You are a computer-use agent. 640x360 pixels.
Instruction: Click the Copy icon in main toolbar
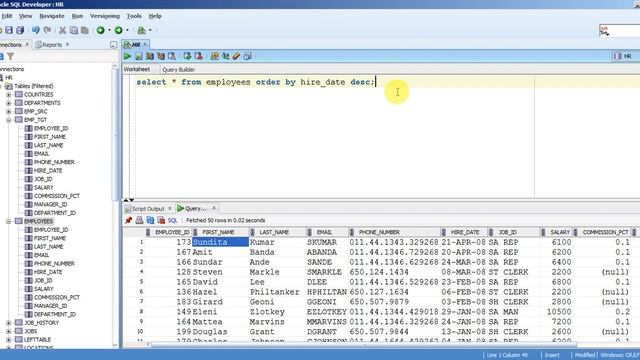(74, 30)
